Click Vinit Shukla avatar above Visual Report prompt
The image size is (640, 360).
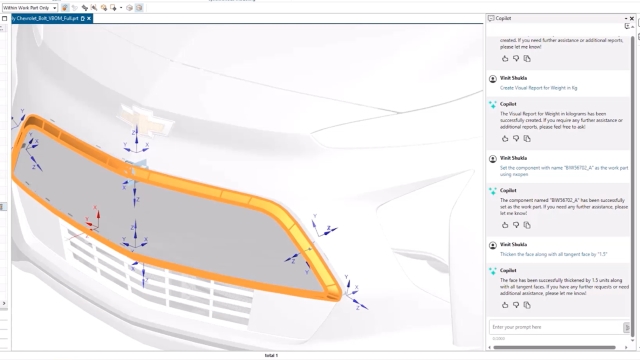click(x=493, y=78)
